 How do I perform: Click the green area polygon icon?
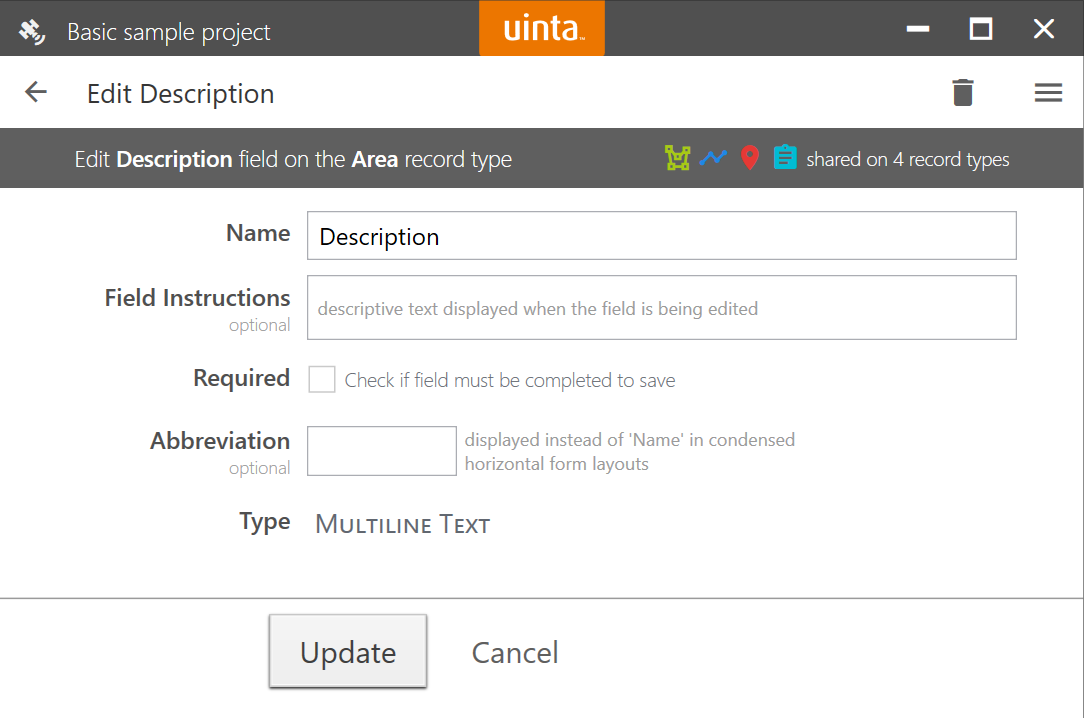click(x=678, y=158)
